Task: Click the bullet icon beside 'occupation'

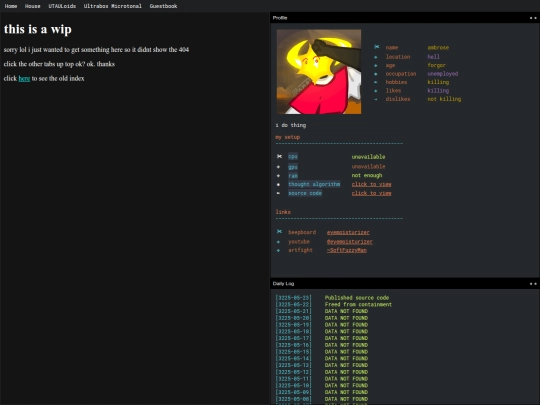Action: 376,74
